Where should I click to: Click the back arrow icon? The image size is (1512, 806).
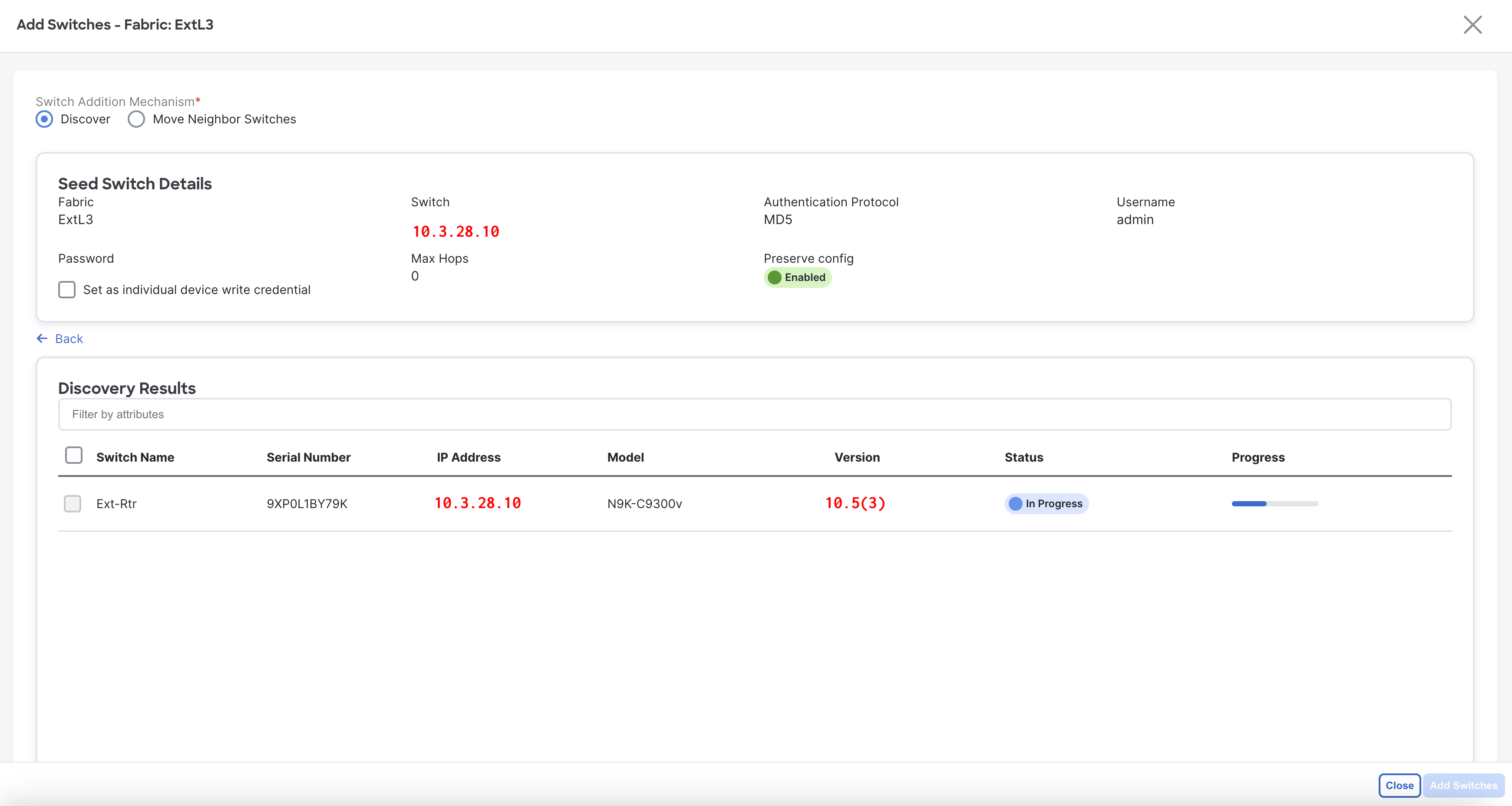pyautogui.click(x=42, y=338)
